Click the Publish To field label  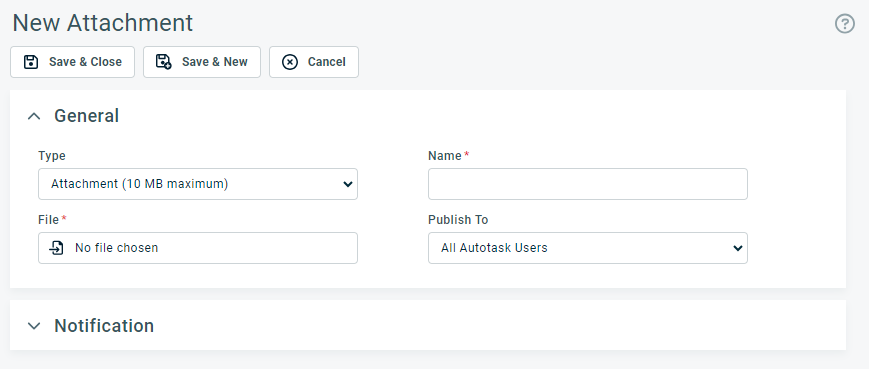coord(458,220)
